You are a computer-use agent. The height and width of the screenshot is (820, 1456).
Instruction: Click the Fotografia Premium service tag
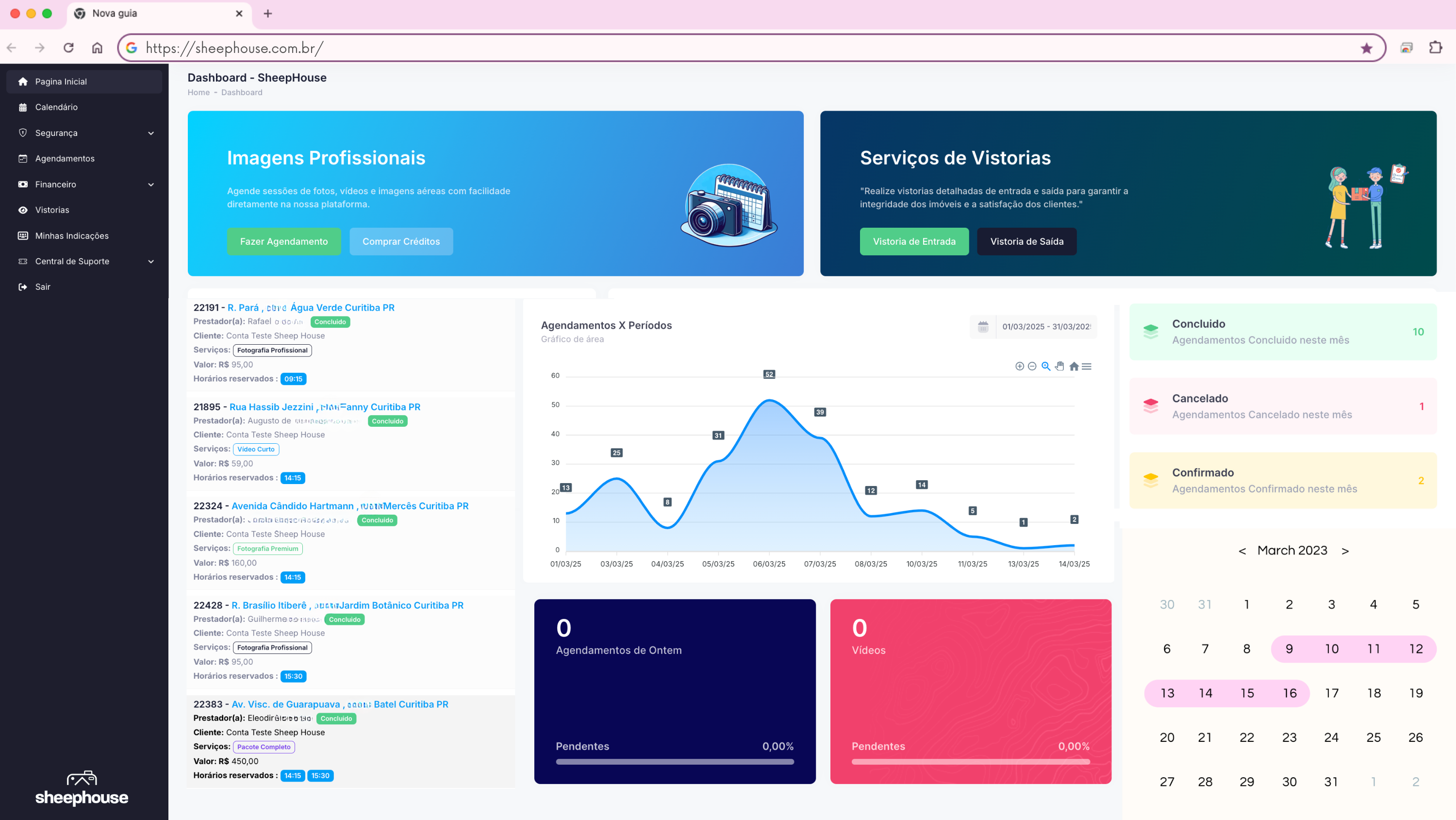tap(268, 549)
